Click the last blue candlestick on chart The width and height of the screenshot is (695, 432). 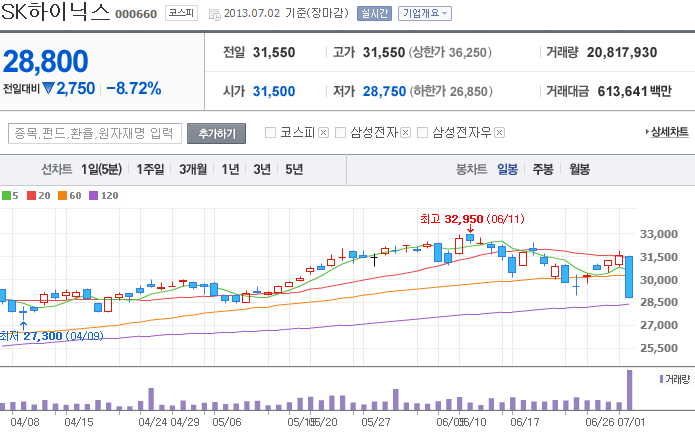coord(629,277)
